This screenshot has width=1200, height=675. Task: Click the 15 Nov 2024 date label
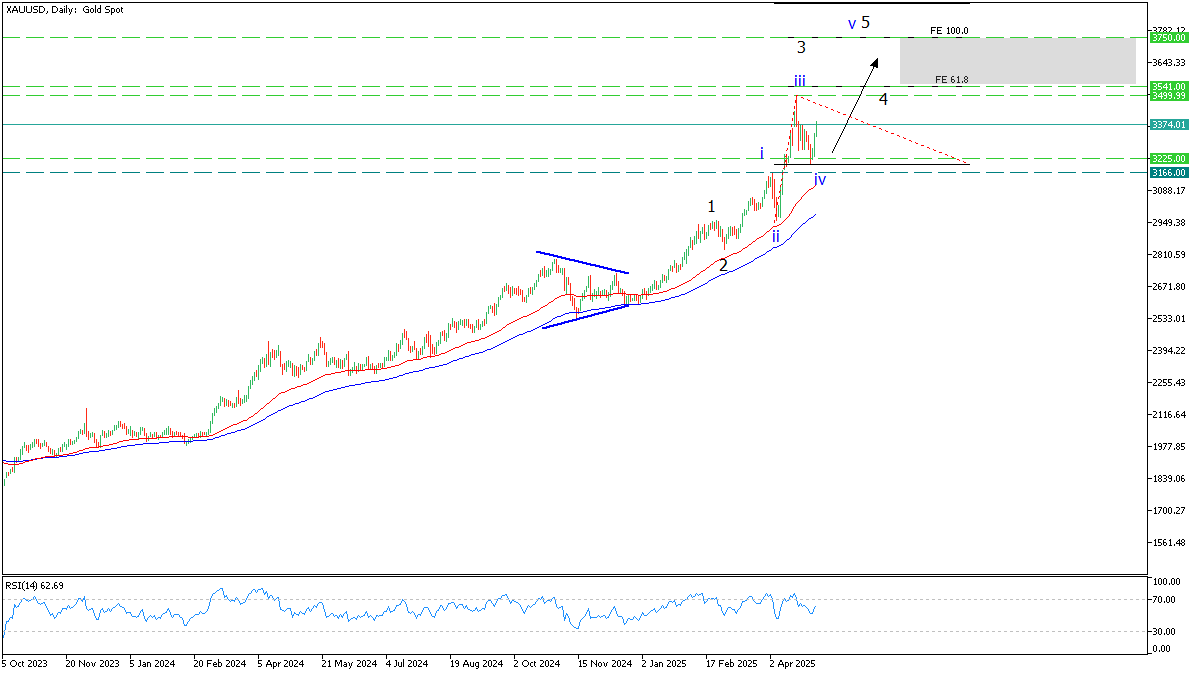point(604,663)
